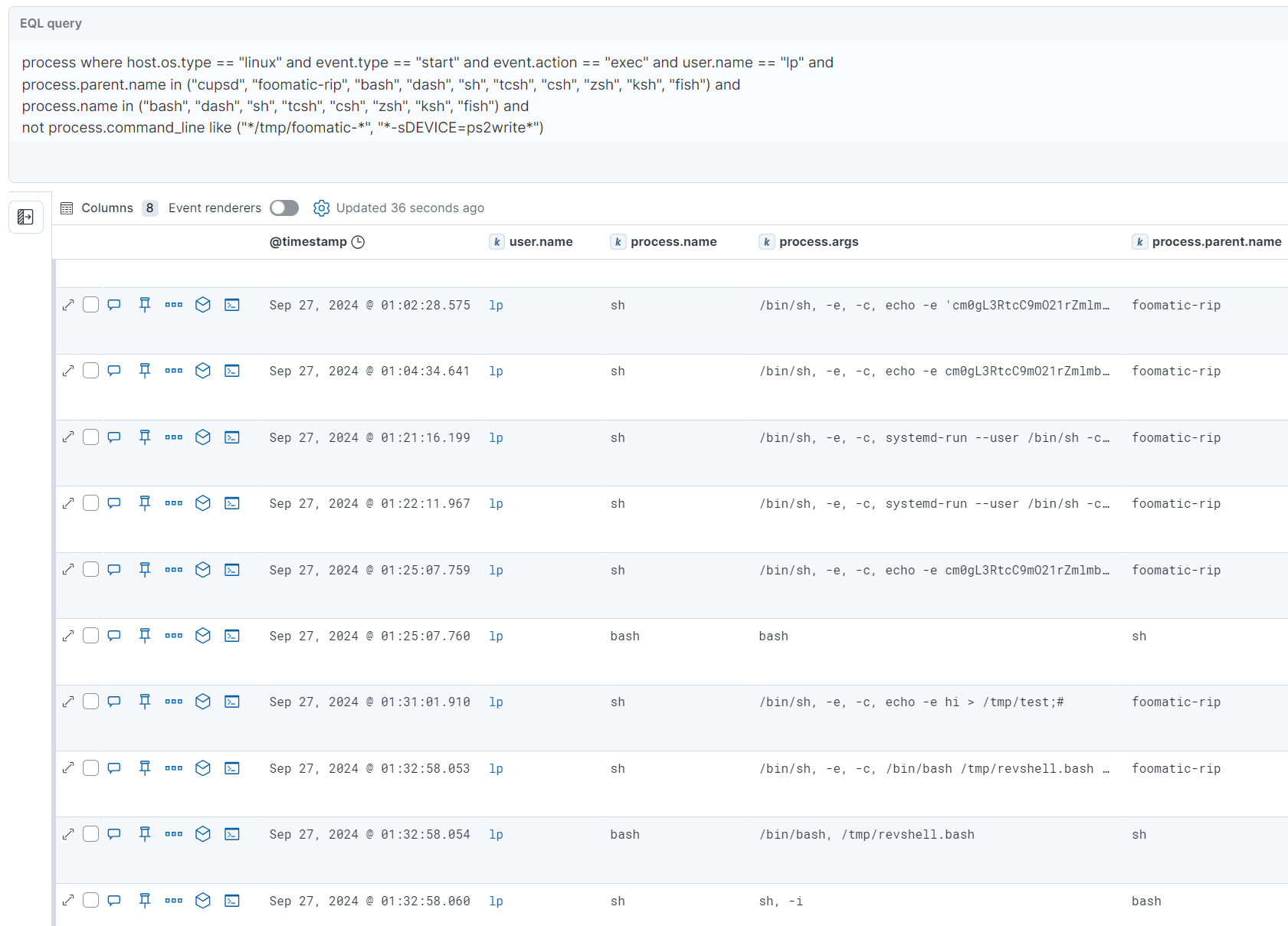1288x926 pixels.
Task: Open session view for /tmp/revshell.bash bash event
Action: tap(232, 835)
